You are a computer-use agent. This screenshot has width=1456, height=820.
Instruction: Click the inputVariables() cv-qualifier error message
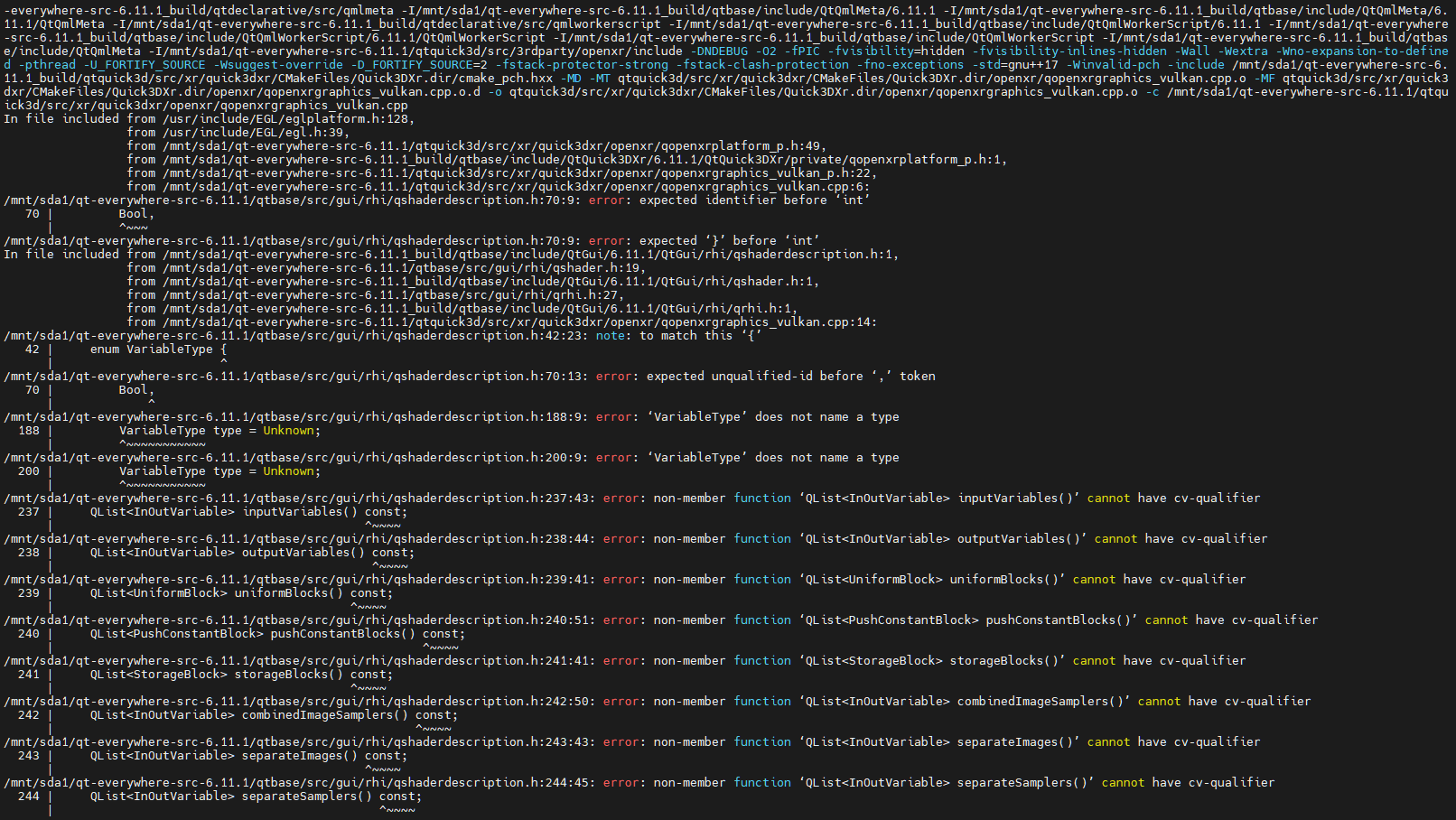point(632,499)
